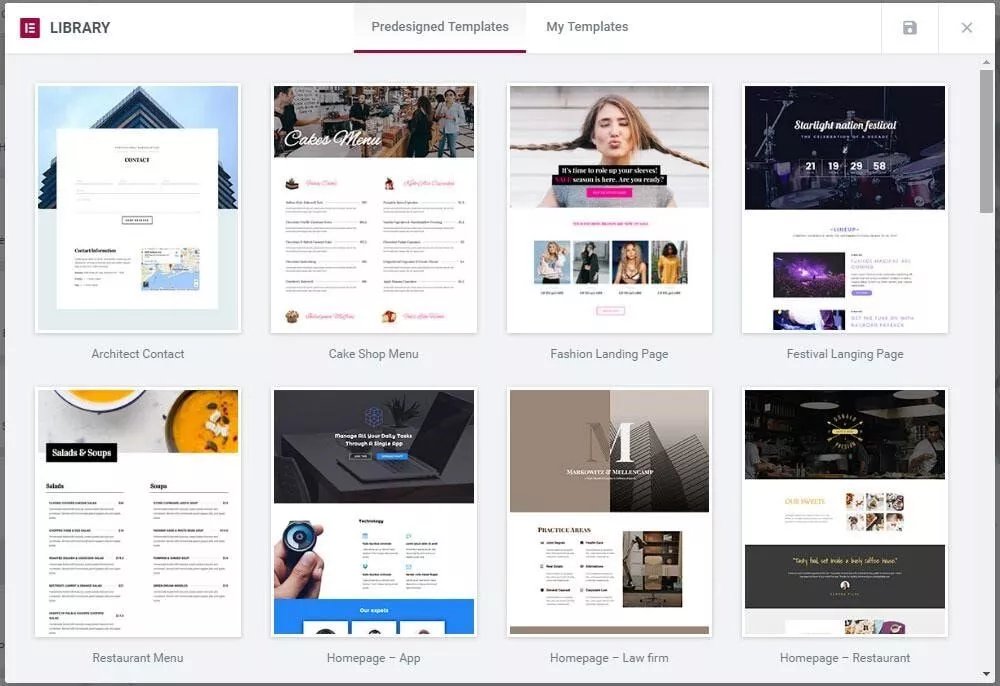Pick the Festival Landing Page template thumbnail

[845, 208]
